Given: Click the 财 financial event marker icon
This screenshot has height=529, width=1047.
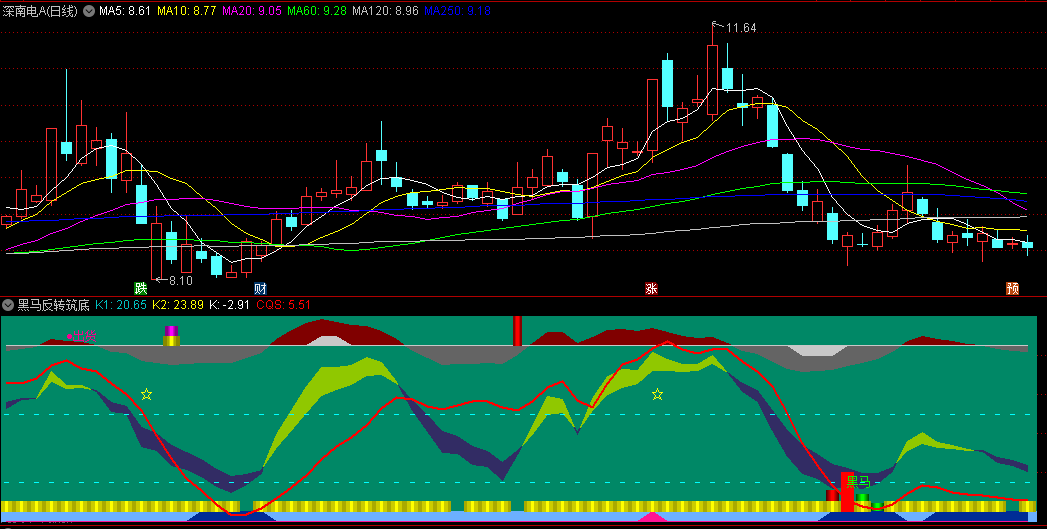Looking at the screenshot, I should (260, 289).
